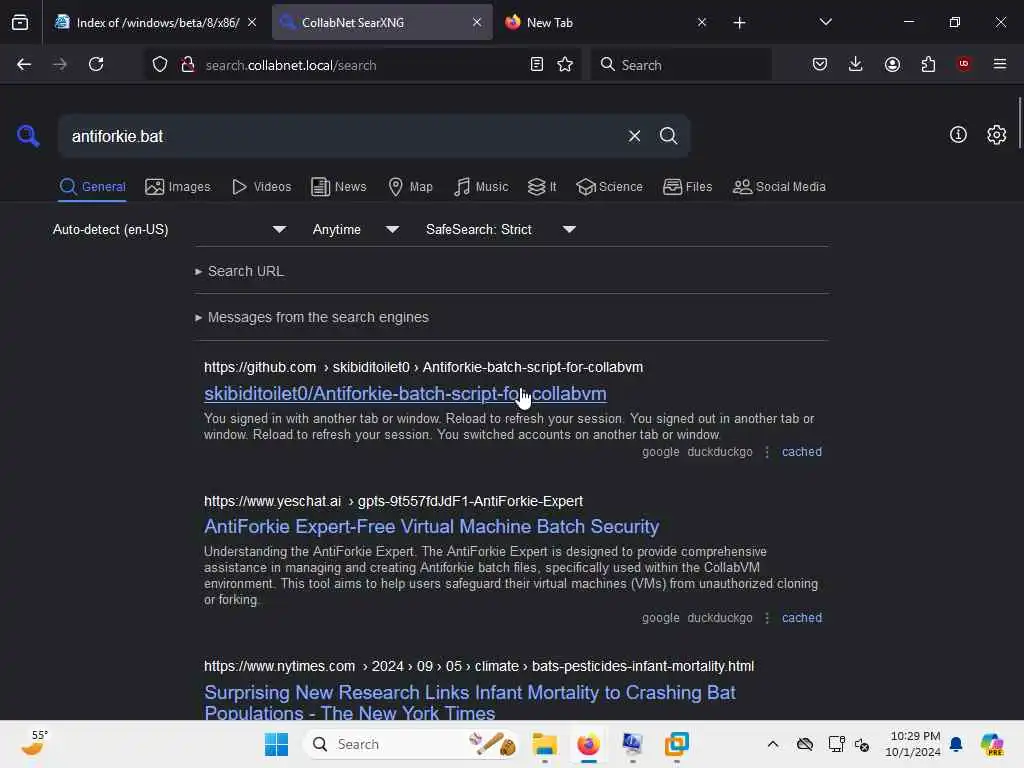Viewport: 1024px width, 768px height.
Task: Open the Anytime time range dropdown
Action: pyautogui.click(x=355, y=230)
